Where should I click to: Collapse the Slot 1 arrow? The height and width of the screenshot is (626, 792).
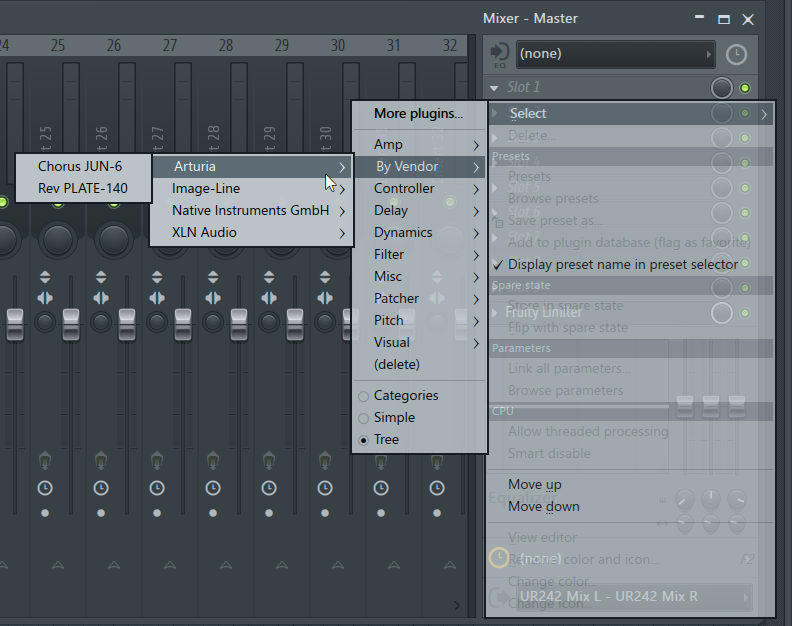tap(494, 88)
